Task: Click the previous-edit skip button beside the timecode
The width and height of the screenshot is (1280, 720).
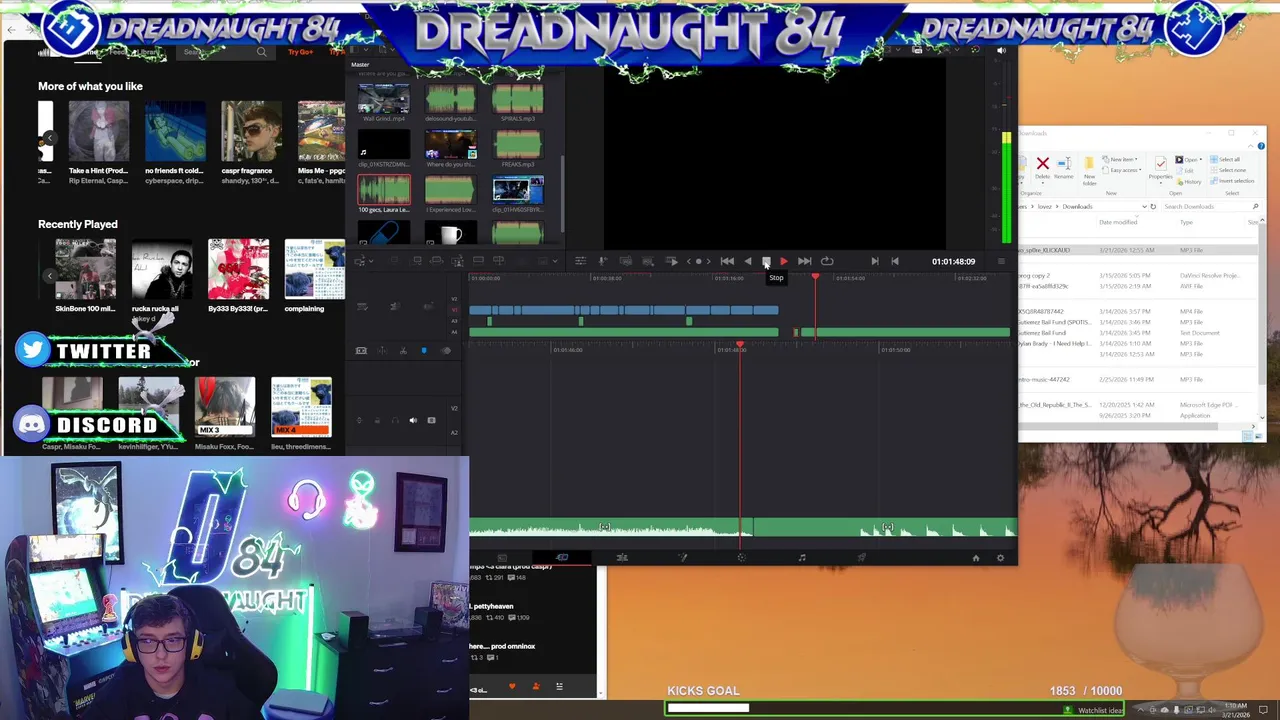Action: [x=895, y=261]
